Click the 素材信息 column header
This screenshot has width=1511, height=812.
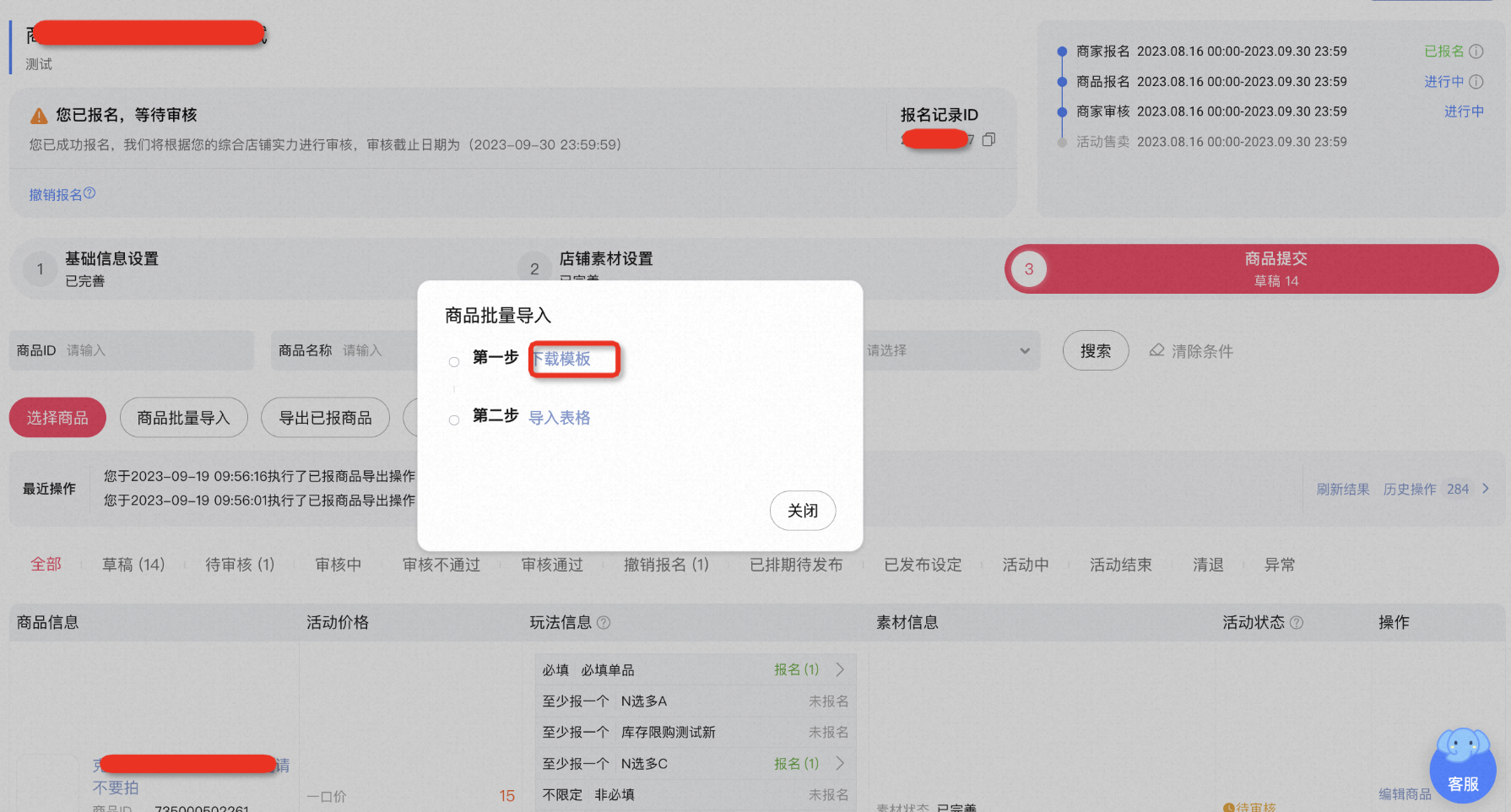click(907, 623)
